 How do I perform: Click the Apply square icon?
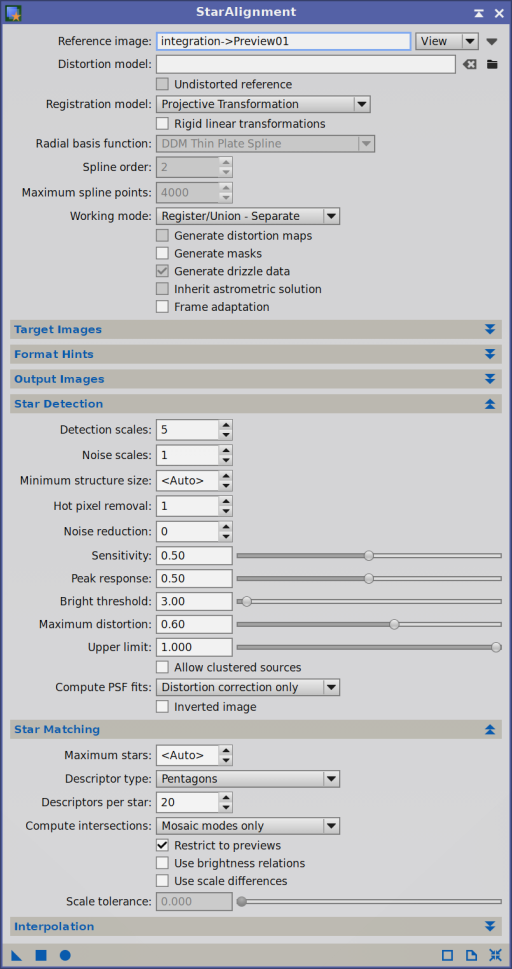pos(41,955)
